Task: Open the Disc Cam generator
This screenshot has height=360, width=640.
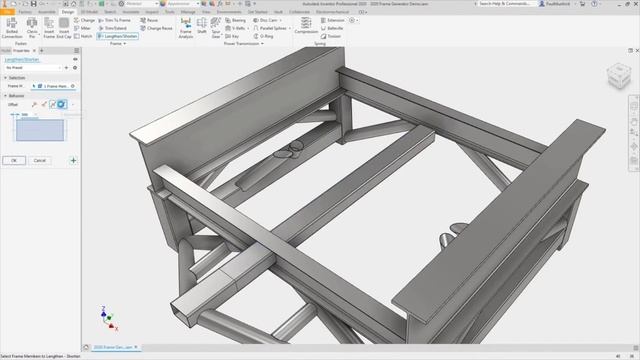Action: [x=265, y=20]
